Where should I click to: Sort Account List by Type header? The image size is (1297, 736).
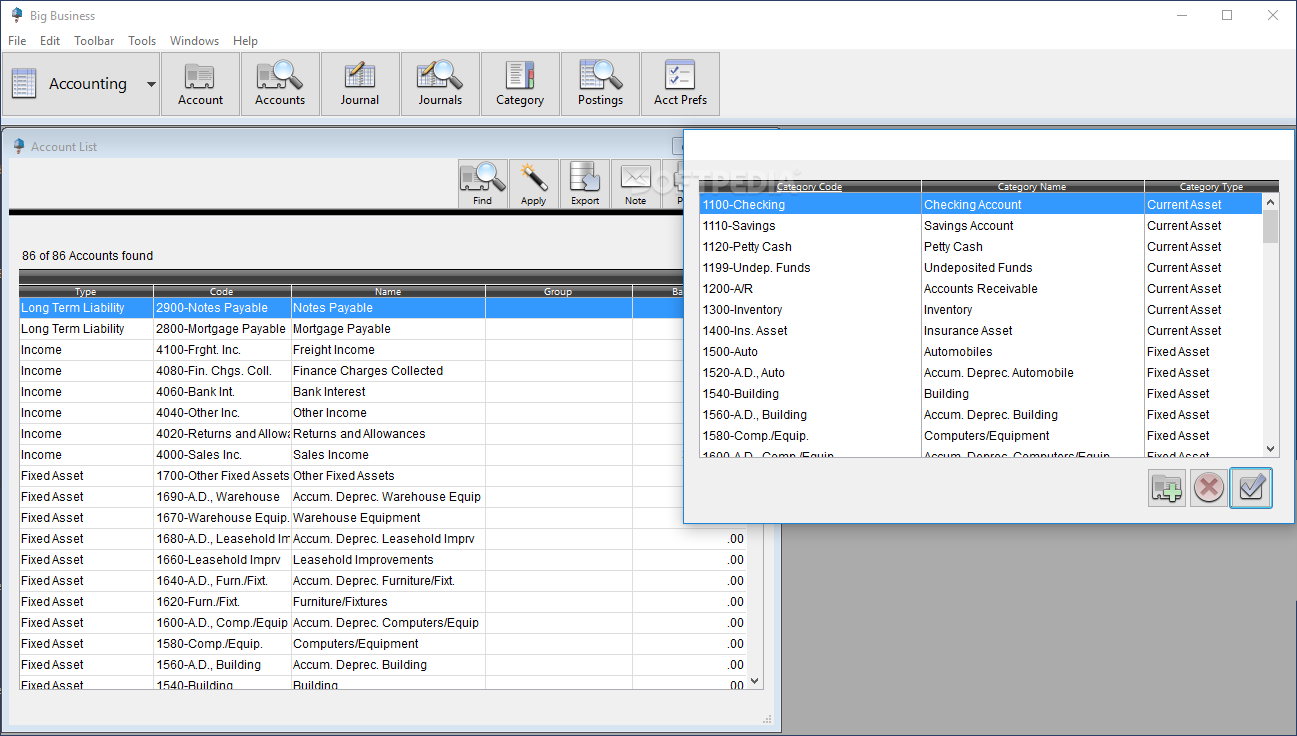pos(86,291)
